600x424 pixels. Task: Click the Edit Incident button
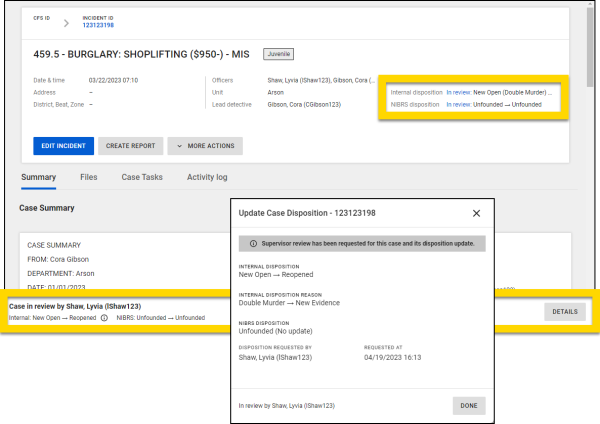(x=63, y=146)
